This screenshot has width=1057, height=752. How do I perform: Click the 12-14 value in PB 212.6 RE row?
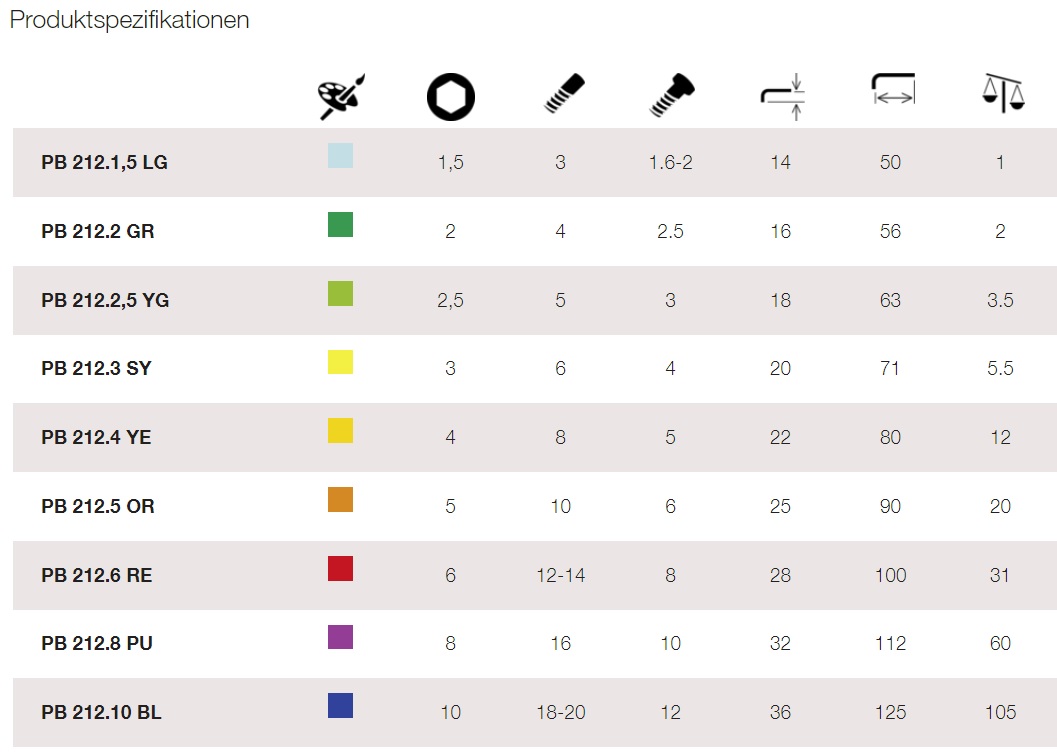coord(561,575)
